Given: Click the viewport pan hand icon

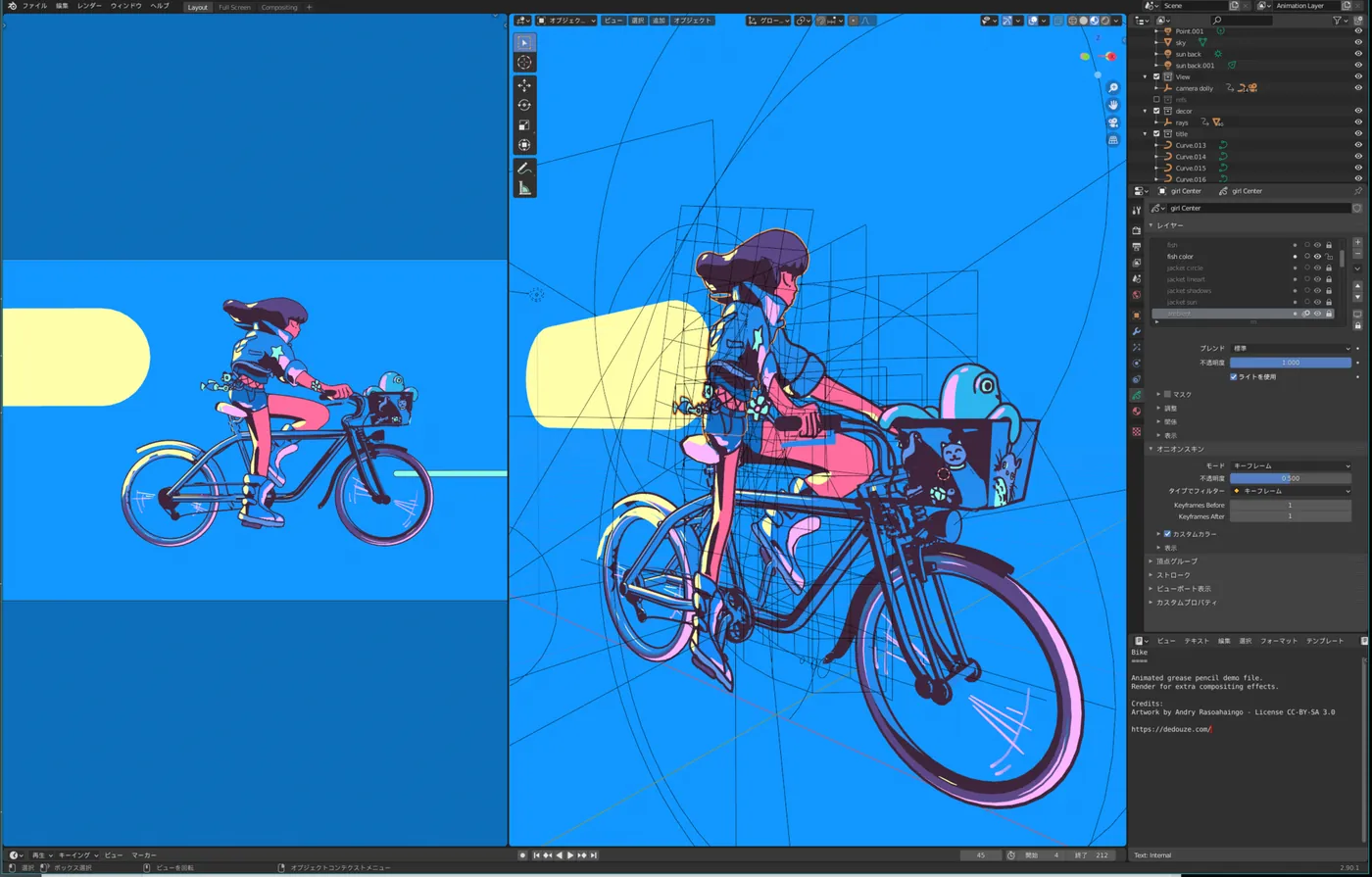Looking at the screenshot, I should 1113,105.
